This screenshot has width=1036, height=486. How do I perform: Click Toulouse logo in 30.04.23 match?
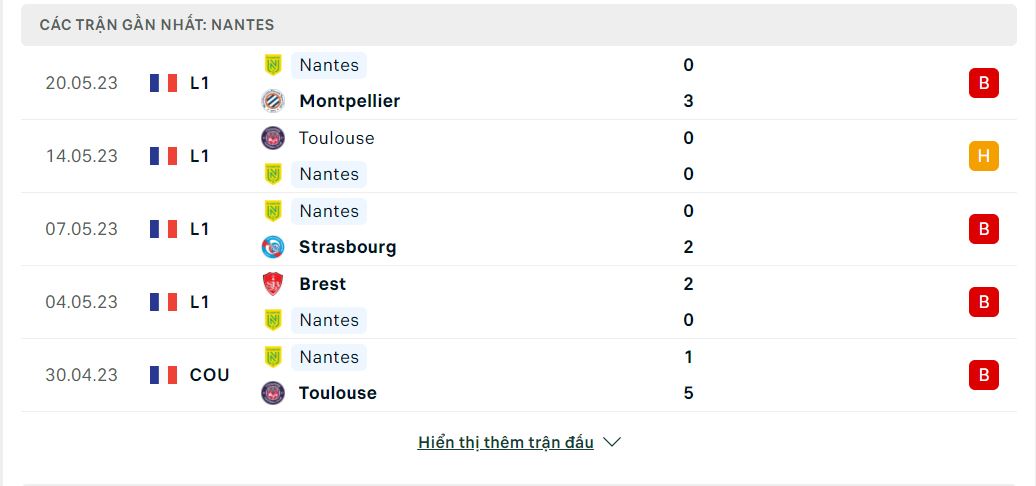273,393
